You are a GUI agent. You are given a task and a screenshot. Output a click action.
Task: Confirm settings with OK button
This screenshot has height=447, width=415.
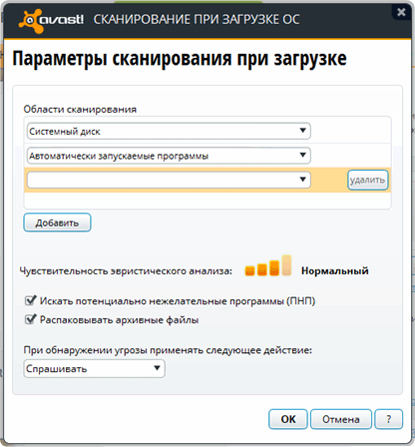click(288, 419)
